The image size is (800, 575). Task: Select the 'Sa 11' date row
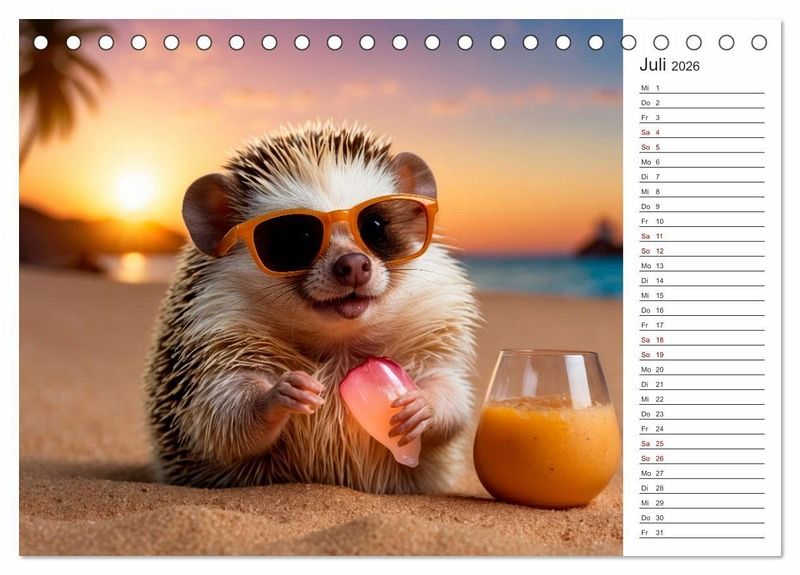point(702,236)
